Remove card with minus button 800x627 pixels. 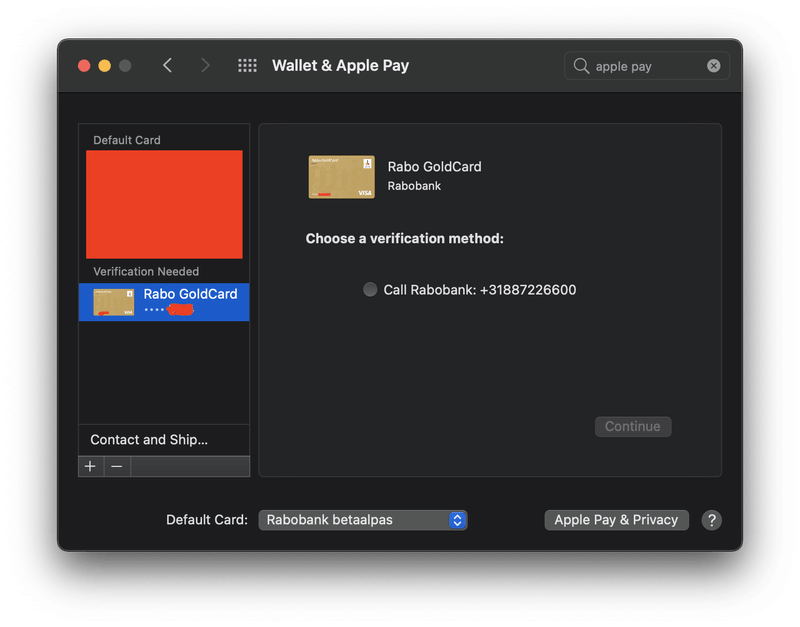click(x=117, y=466)
